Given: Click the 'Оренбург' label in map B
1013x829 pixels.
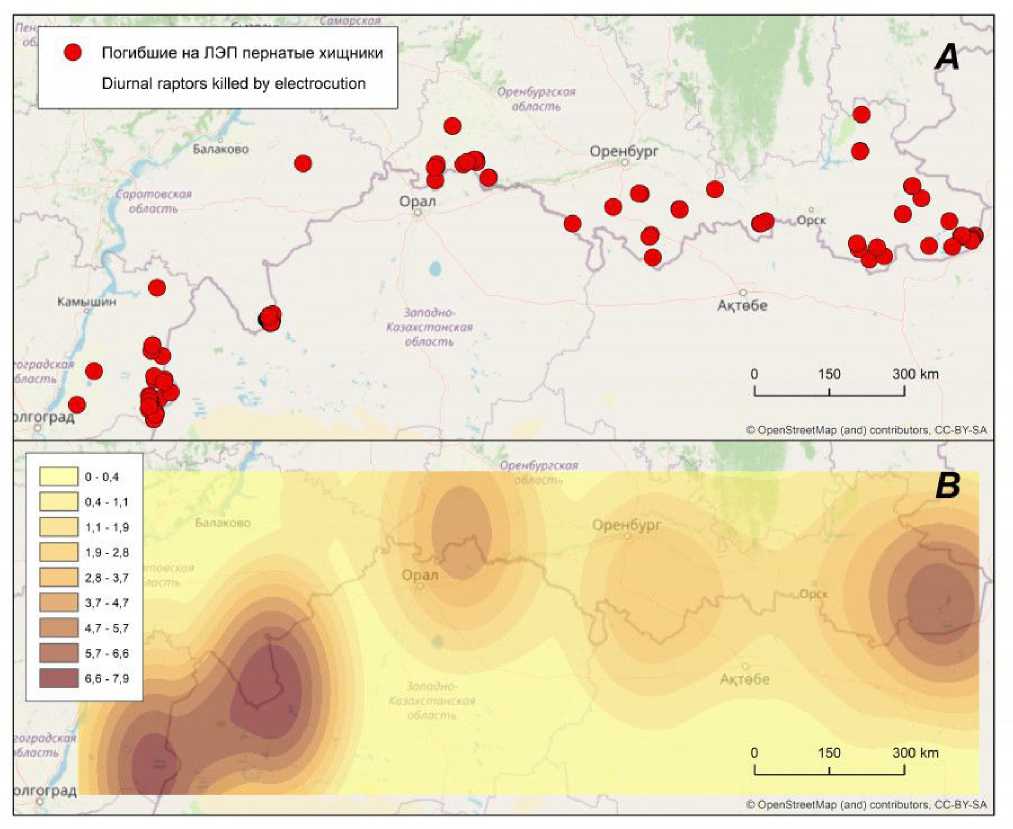Looking at the screenshot, I should pyautogui.click(x=627, y=525).
